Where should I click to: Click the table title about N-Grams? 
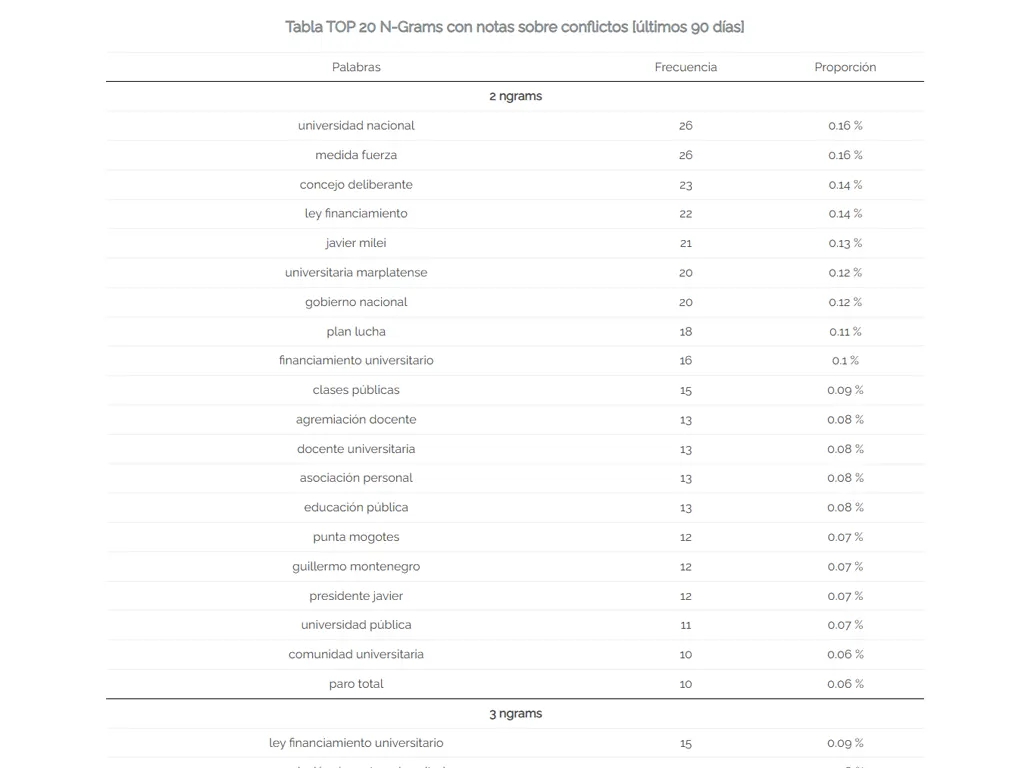(x=514, y=27)
